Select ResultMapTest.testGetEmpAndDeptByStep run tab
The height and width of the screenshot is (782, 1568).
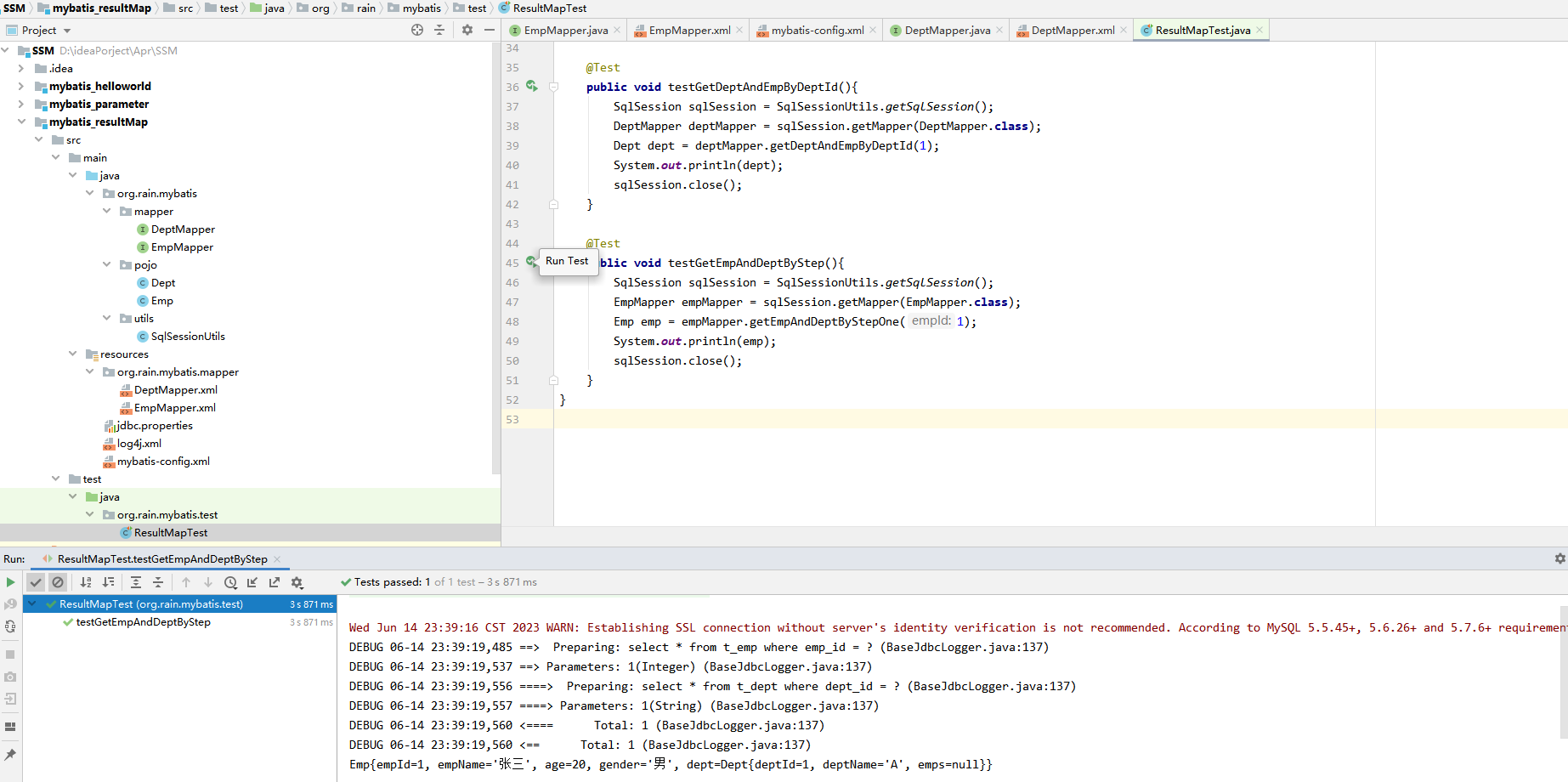click(x=161, y=559)
